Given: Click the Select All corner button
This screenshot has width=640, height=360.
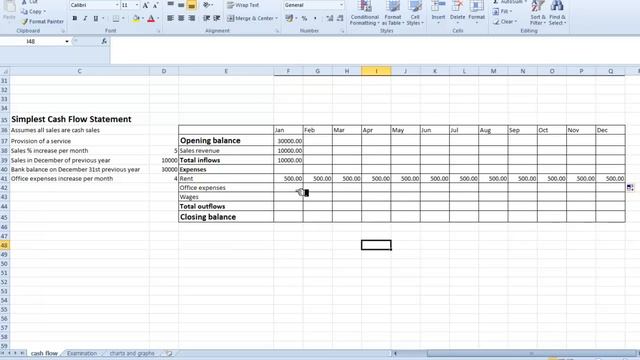Looking at the screenshot, I should point(4,71).
